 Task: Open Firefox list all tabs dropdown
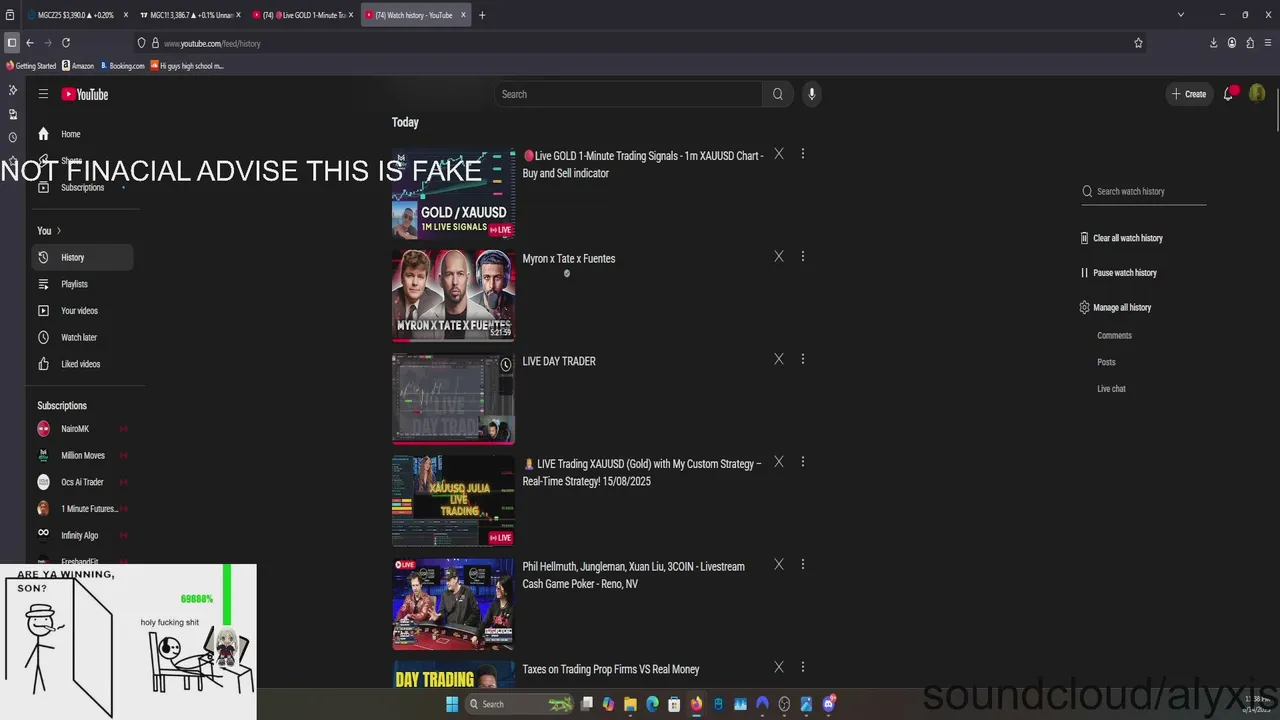coord(1180,15)
